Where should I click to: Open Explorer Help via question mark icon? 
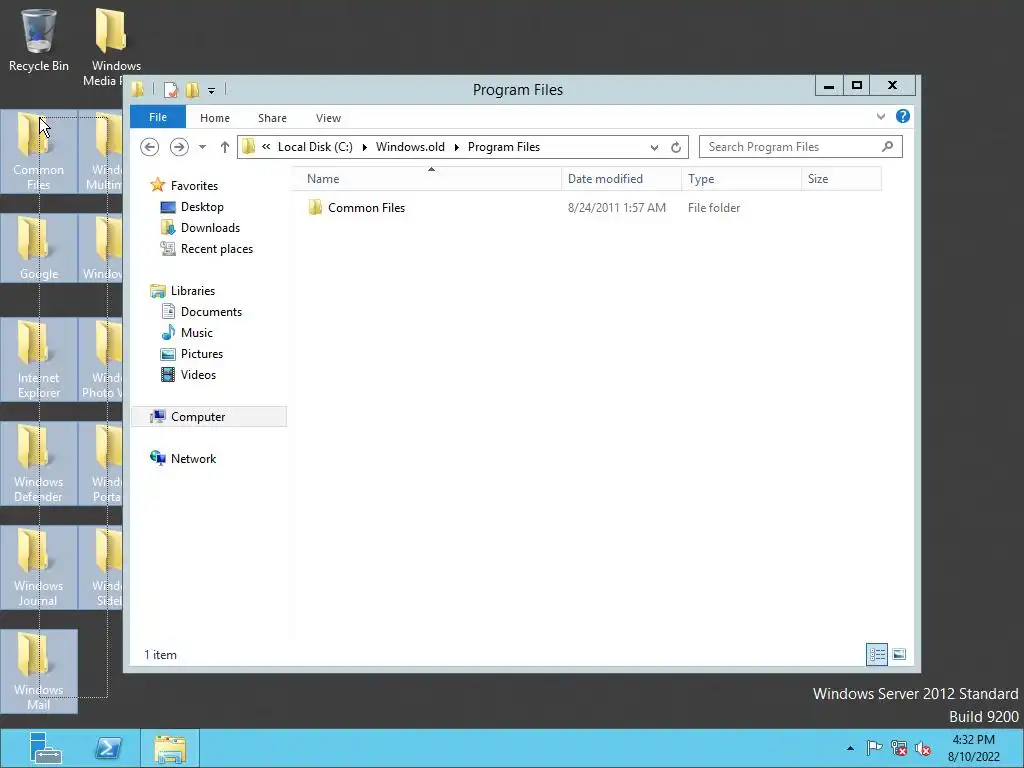(x=903, y=116)
